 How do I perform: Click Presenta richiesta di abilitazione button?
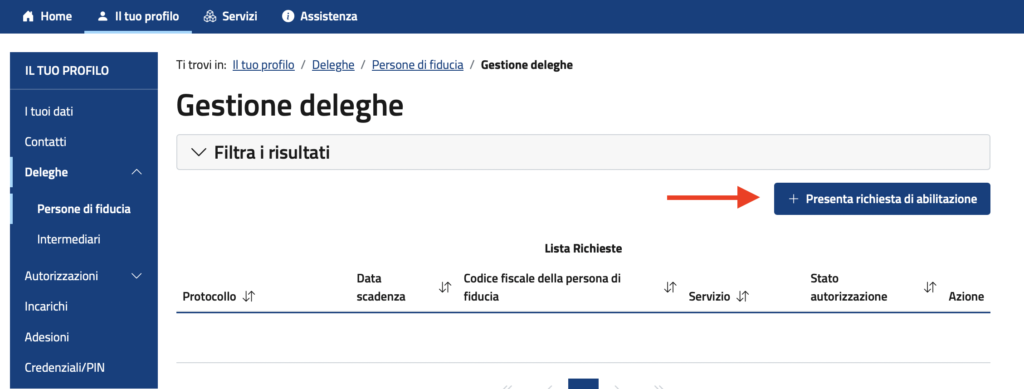(x=882, y=199)
